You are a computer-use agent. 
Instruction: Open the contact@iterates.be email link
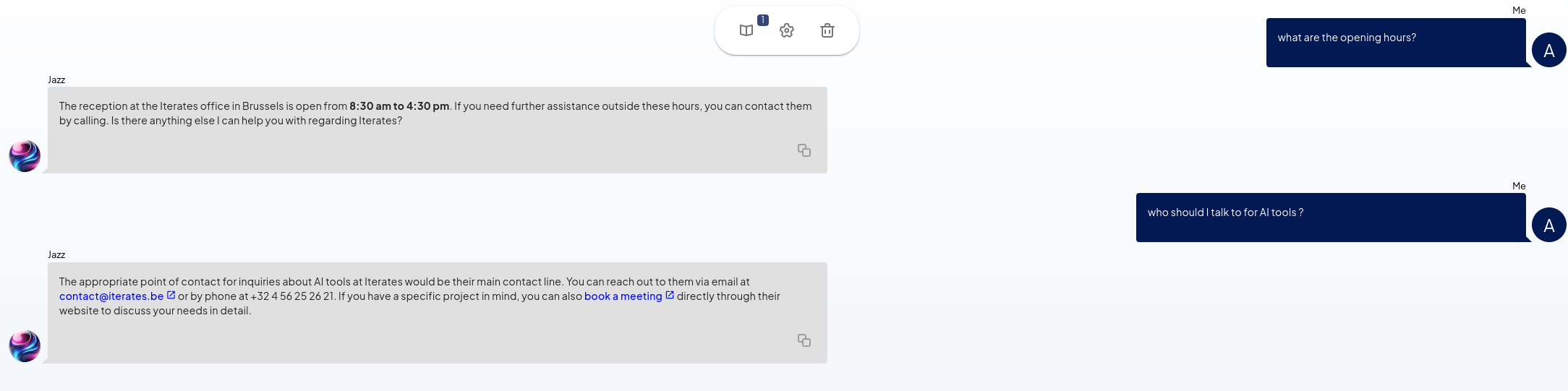coord(111,296)
